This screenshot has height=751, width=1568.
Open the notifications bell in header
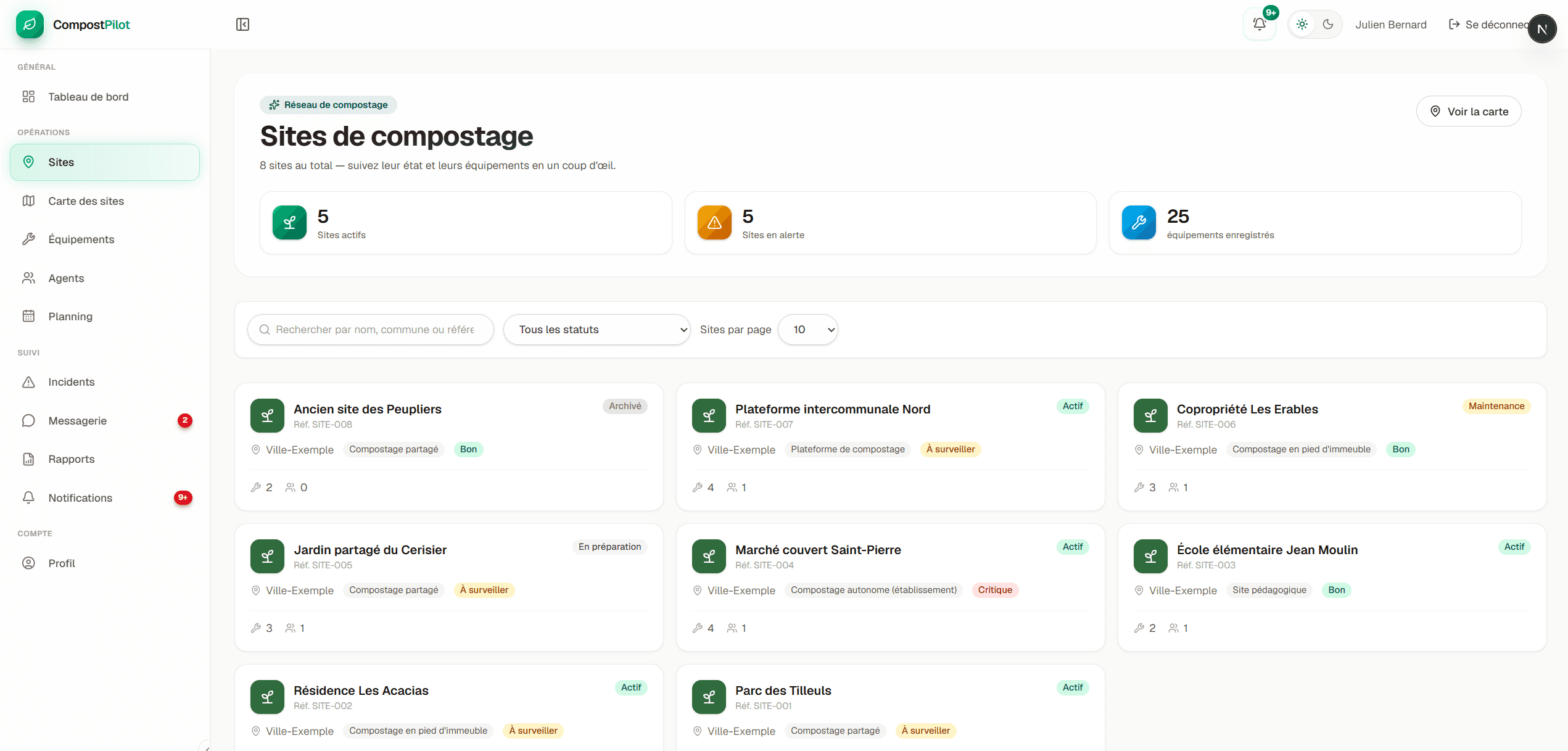pos(1260,25)
